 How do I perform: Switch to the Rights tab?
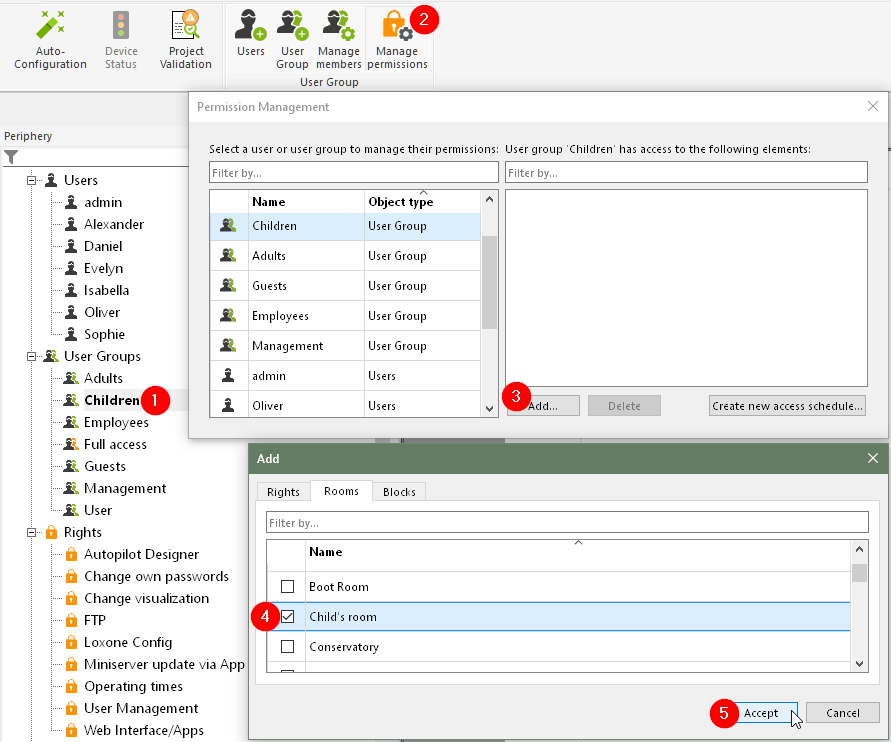pos(283,492)
